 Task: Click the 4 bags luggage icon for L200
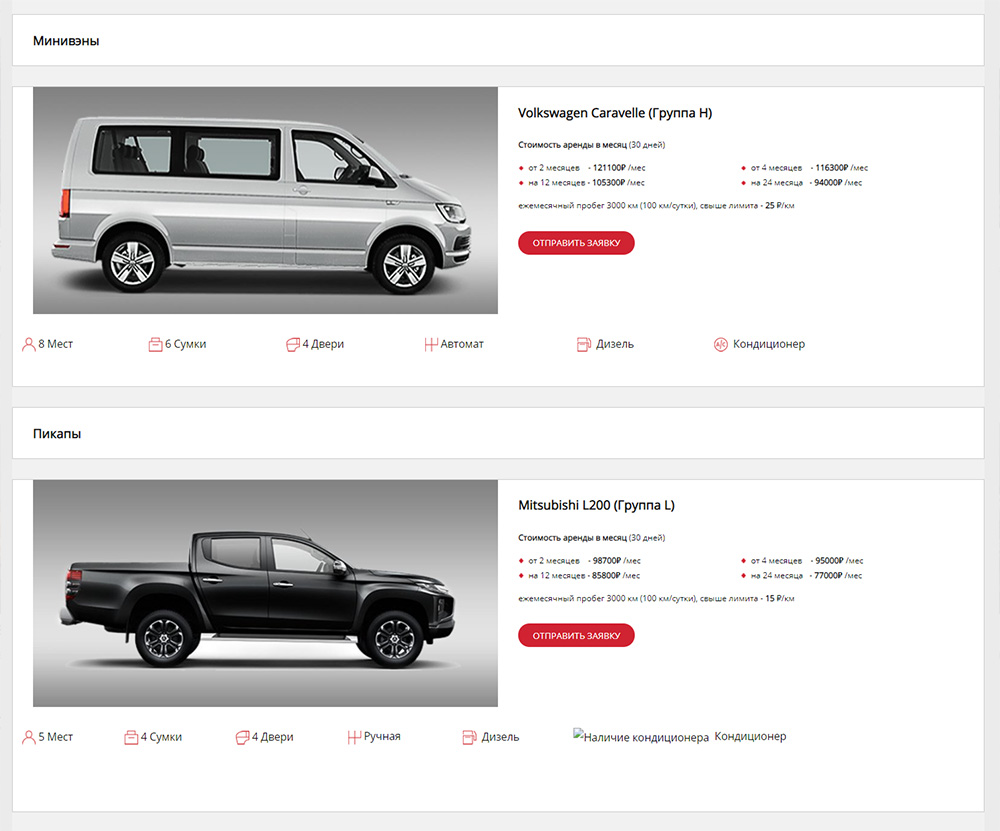point(131,737)
